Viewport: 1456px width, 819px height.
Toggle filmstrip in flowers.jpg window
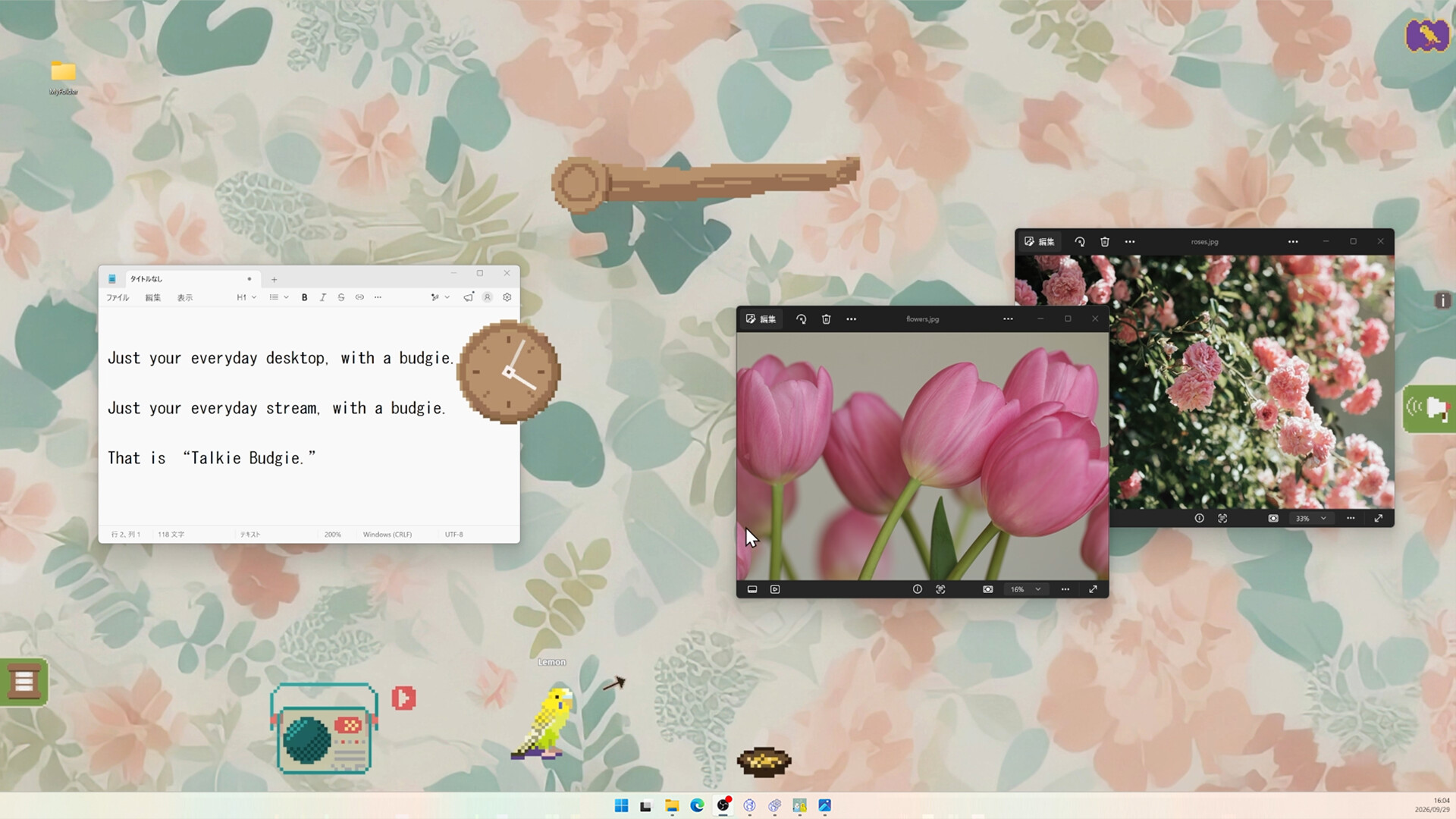click(752, 589)
